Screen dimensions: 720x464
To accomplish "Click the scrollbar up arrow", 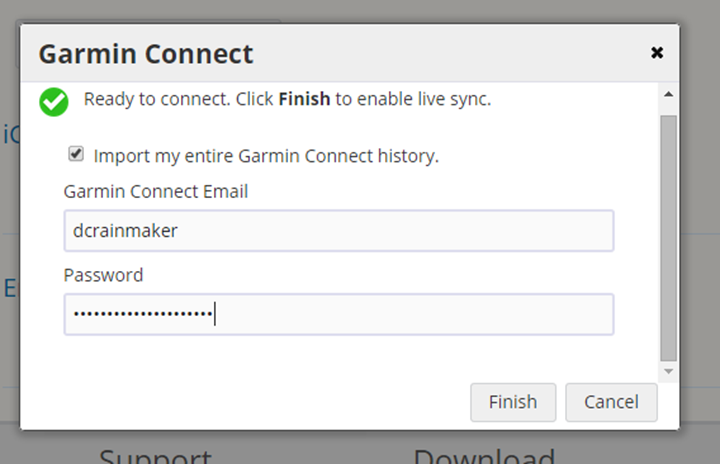I will [669, 94].
